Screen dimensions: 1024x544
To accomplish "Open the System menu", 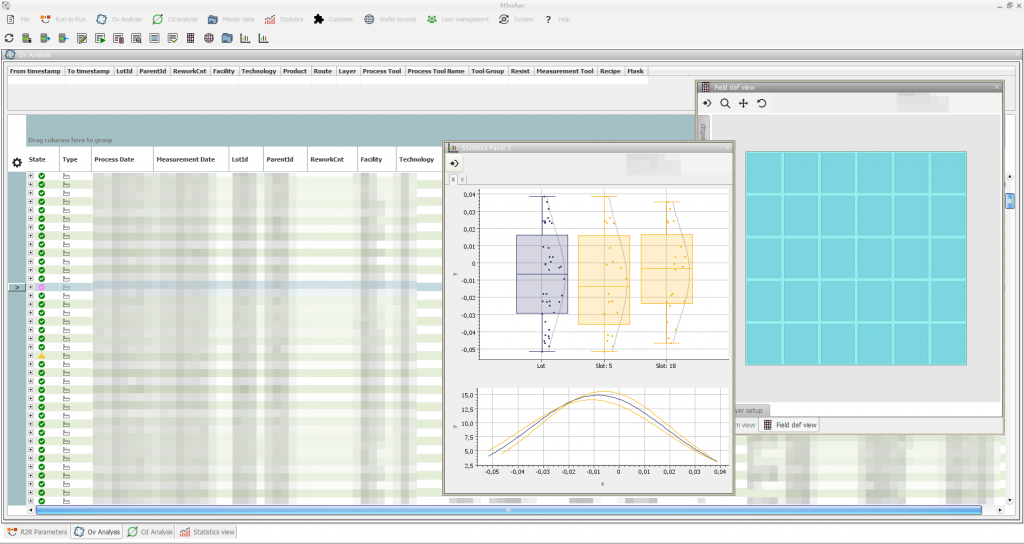I will (517, 20).
